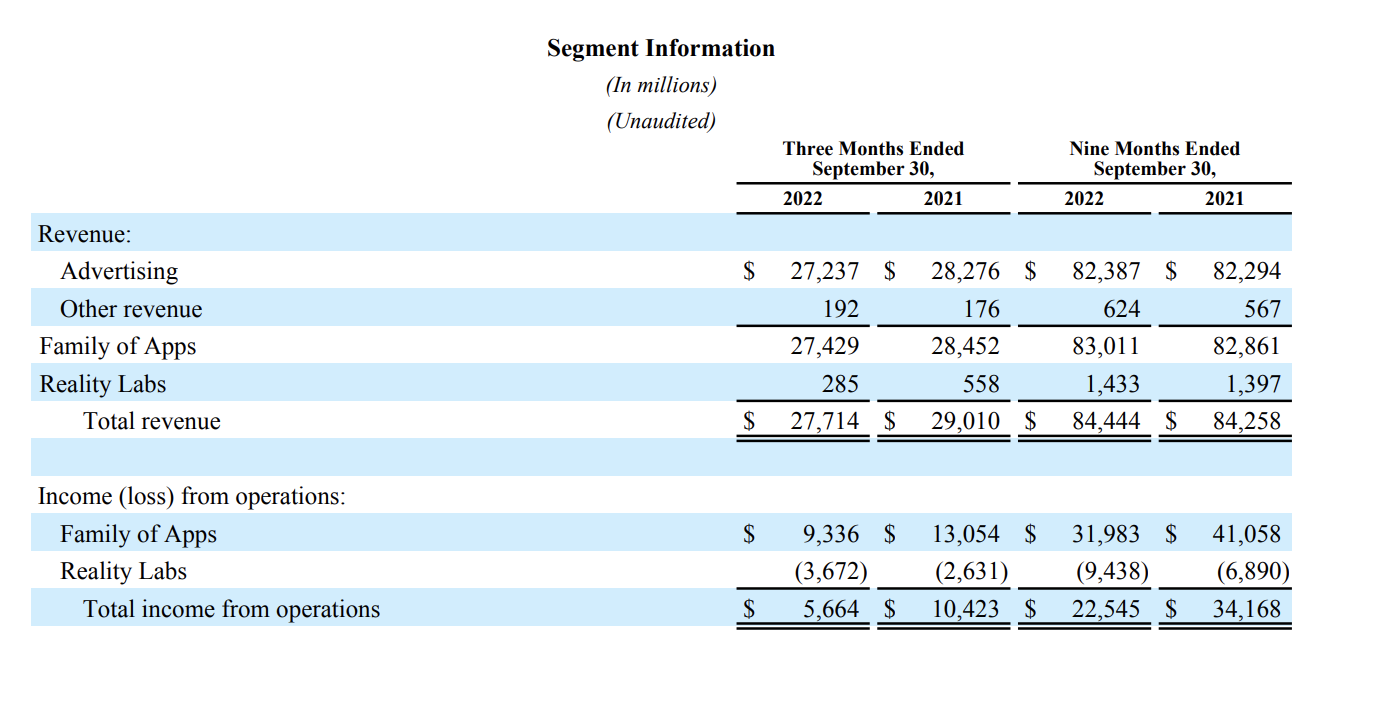Click the Revenue: section label
This screenshot has height=708, width=1376.
click(x=84, y=234)
